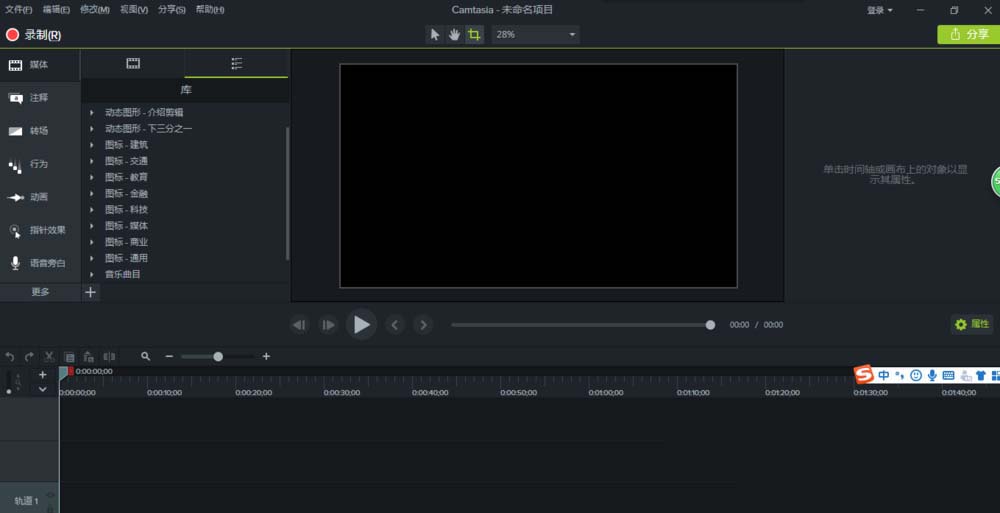
Task: Expand the 音乐曲目 library folder
Action: [x=92, y=274]
